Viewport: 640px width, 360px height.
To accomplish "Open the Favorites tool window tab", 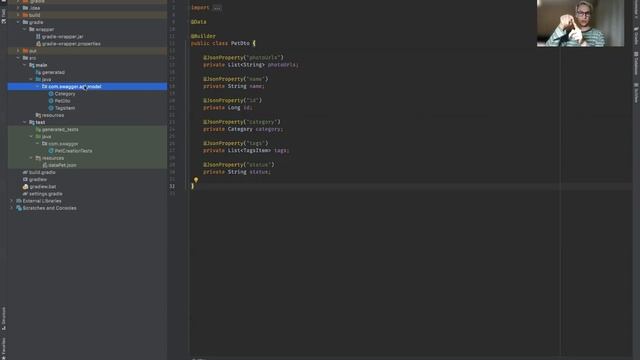I will point(4,348).
